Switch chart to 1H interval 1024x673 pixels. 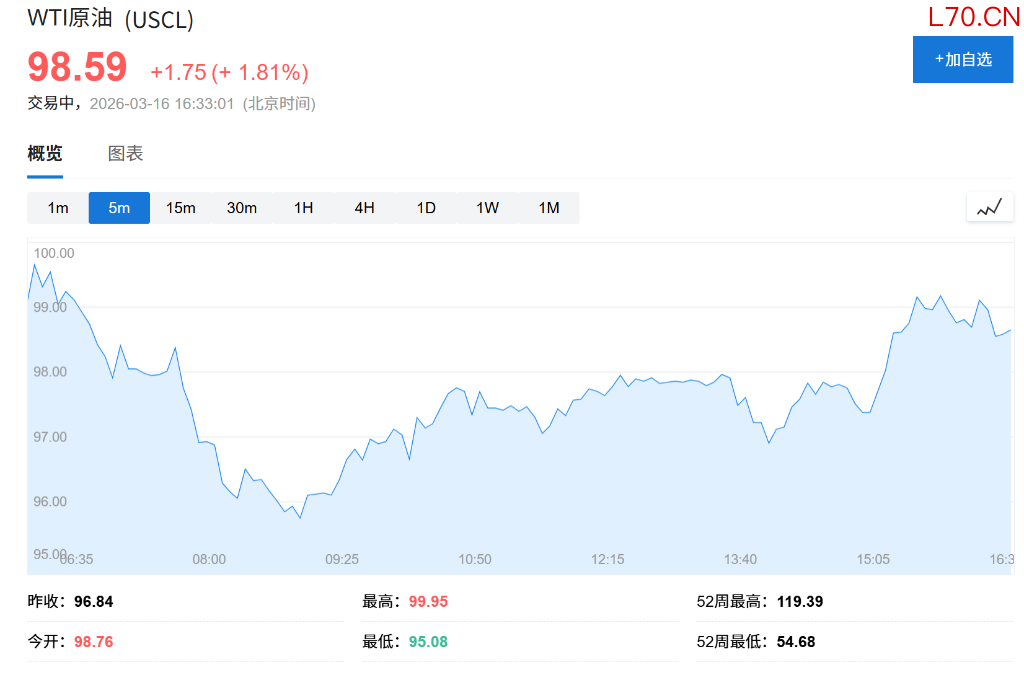(303, 208)
